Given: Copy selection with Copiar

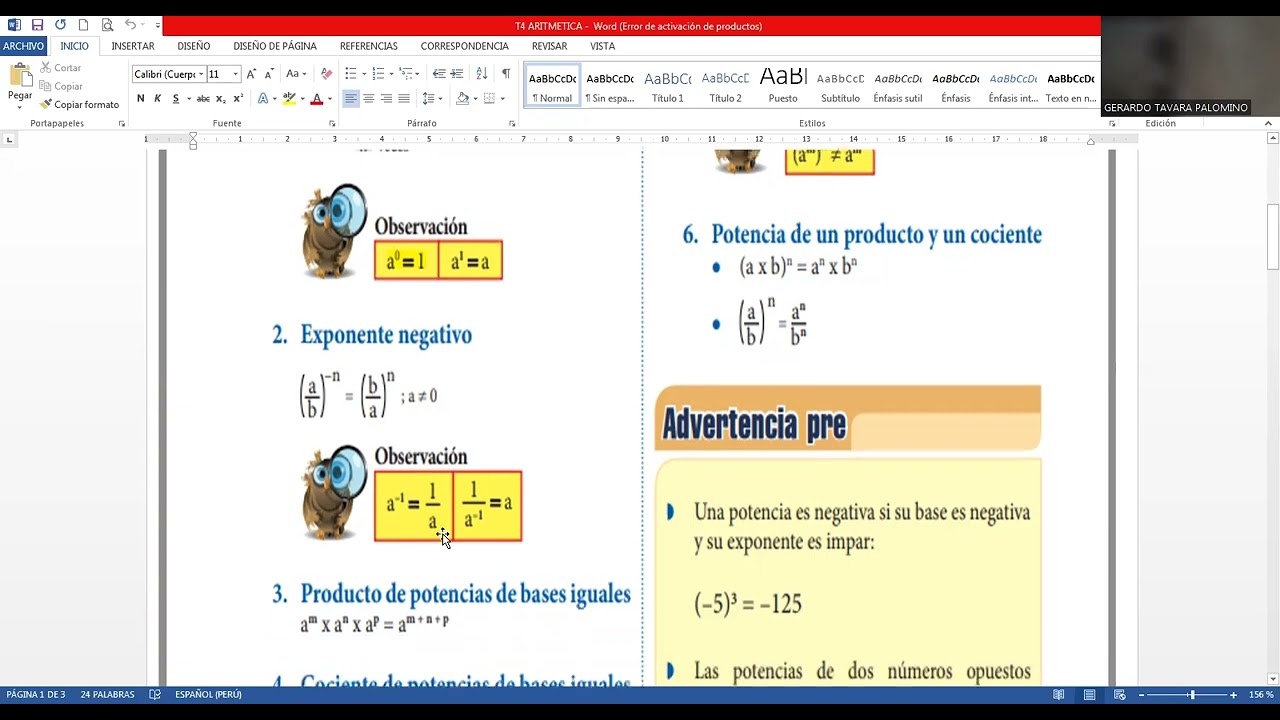Looking at the screenshot, I should pyautogui.click(x=60, y=86).
